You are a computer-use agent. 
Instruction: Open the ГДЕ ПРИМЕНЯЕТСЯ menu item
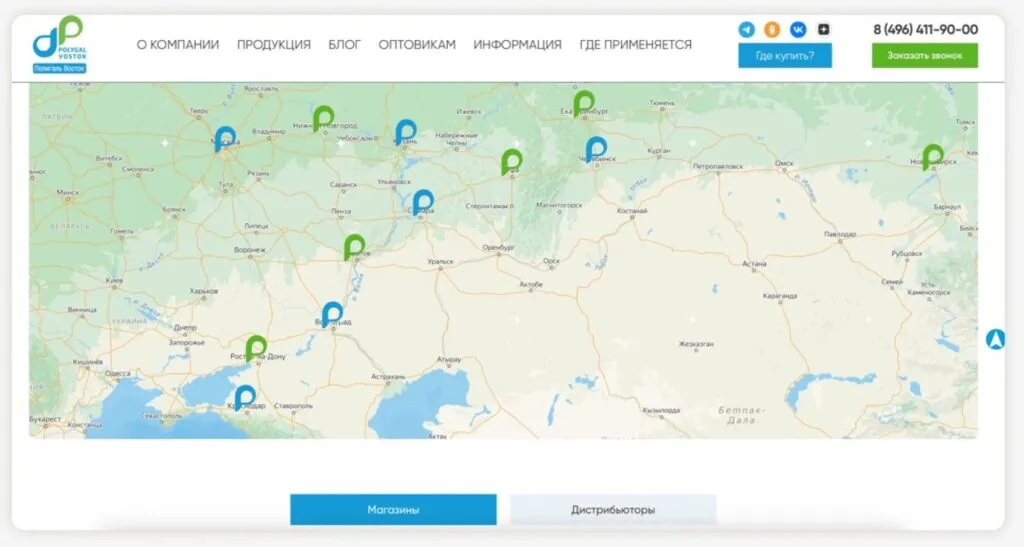[x=635, y=45]
